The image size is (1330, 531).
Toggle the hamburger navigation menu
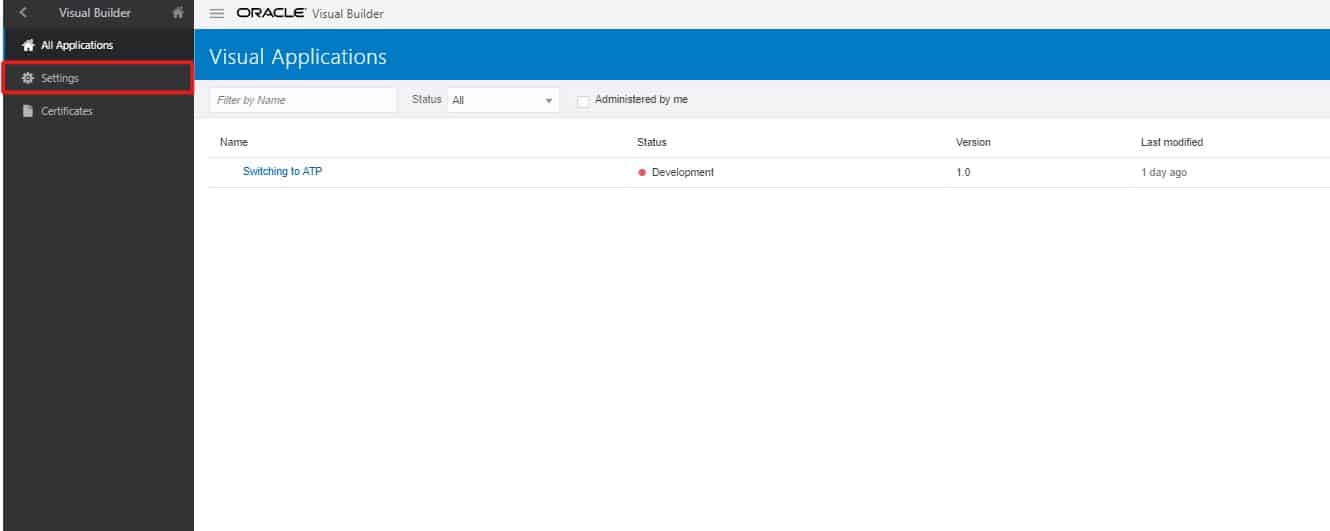216,14
